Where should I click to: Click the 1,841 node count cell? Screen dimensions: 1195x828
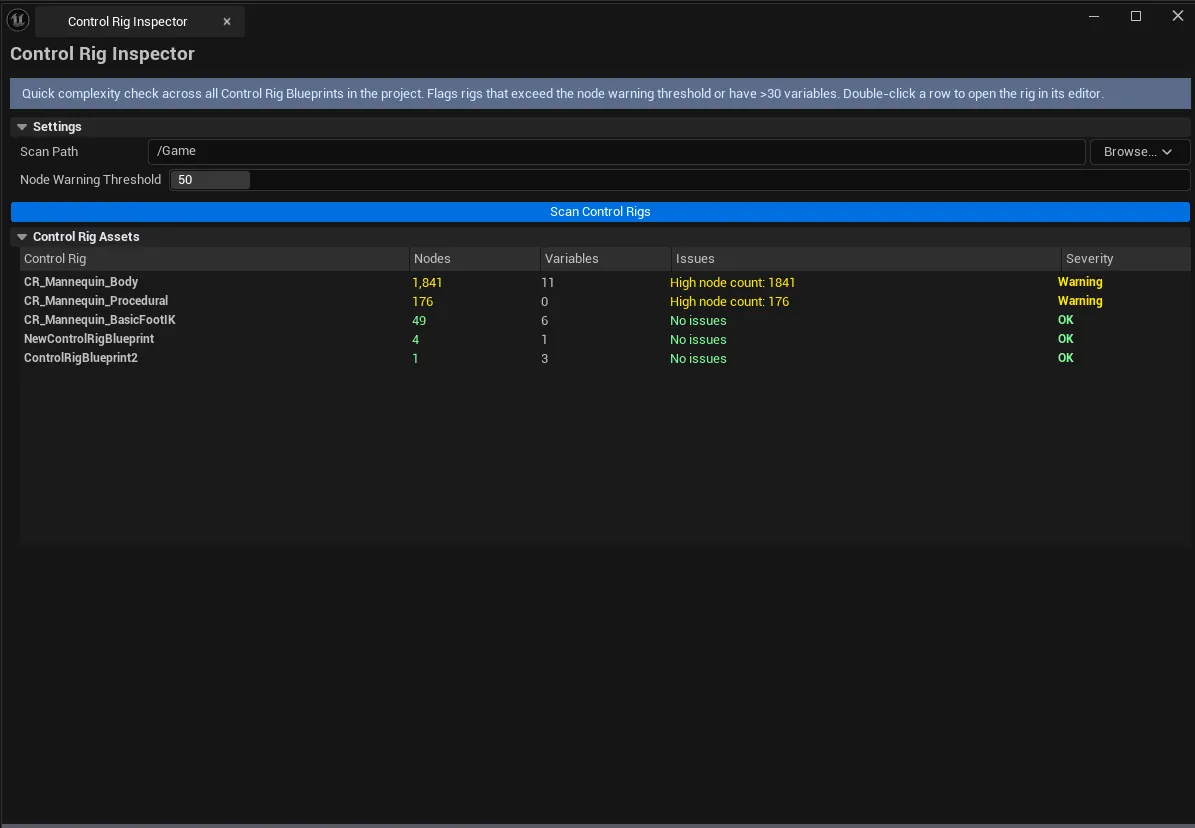pos(427,283)
